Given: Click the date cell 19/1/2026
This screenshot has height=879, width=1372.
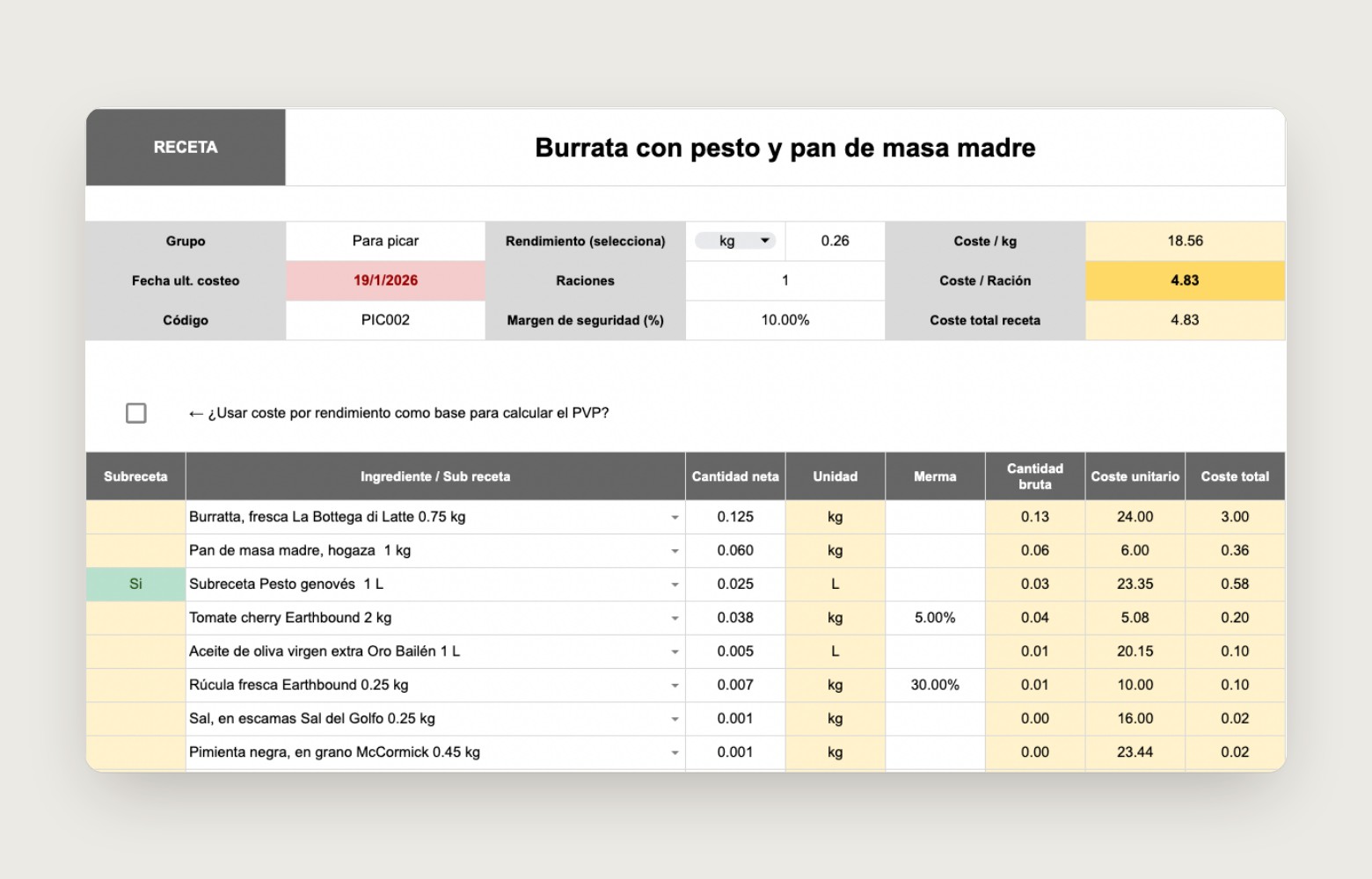Looking at the screenshot, I should click(x=385, y=280).
